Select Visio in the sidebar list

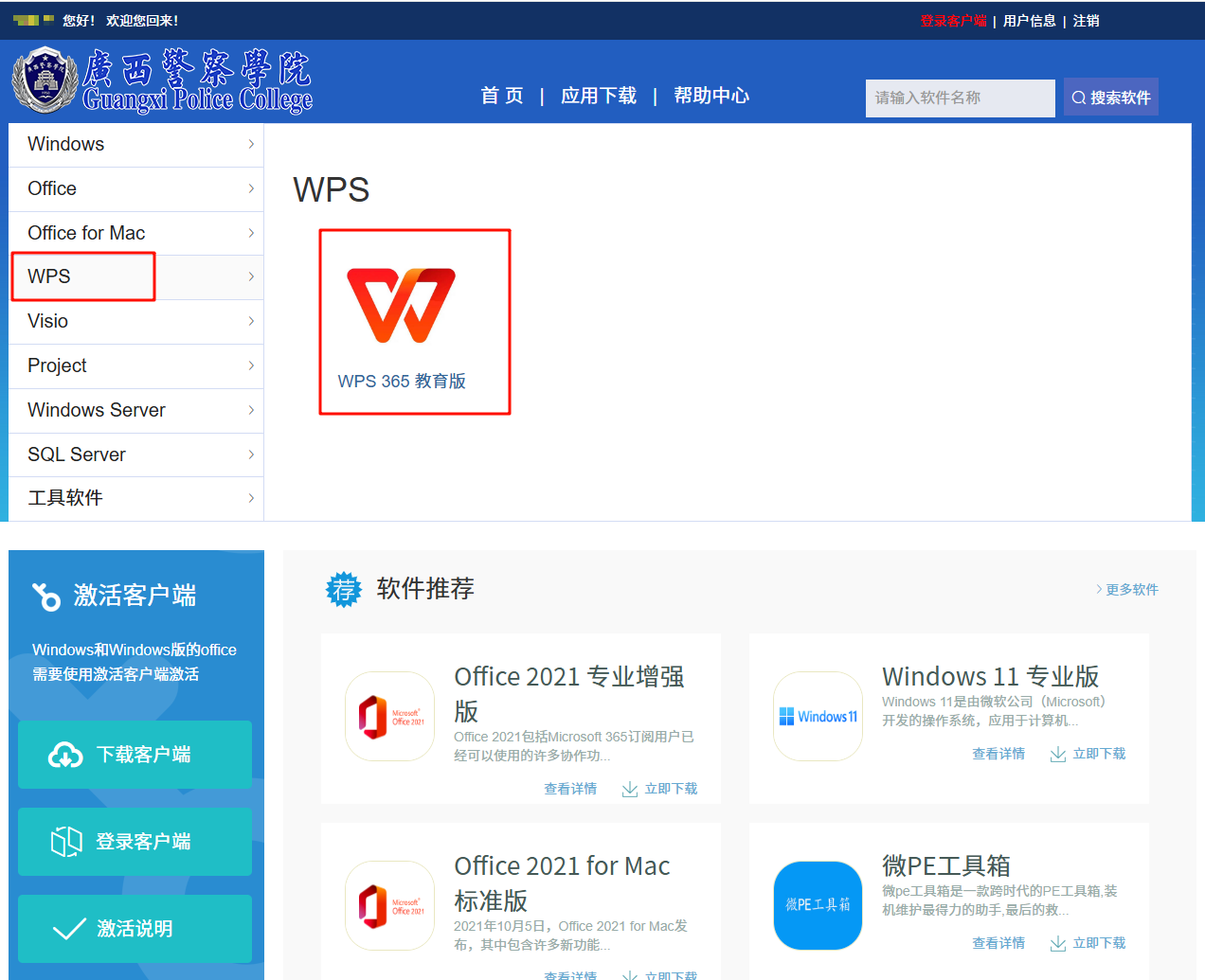pyautogui.click(x=48, y=321)
